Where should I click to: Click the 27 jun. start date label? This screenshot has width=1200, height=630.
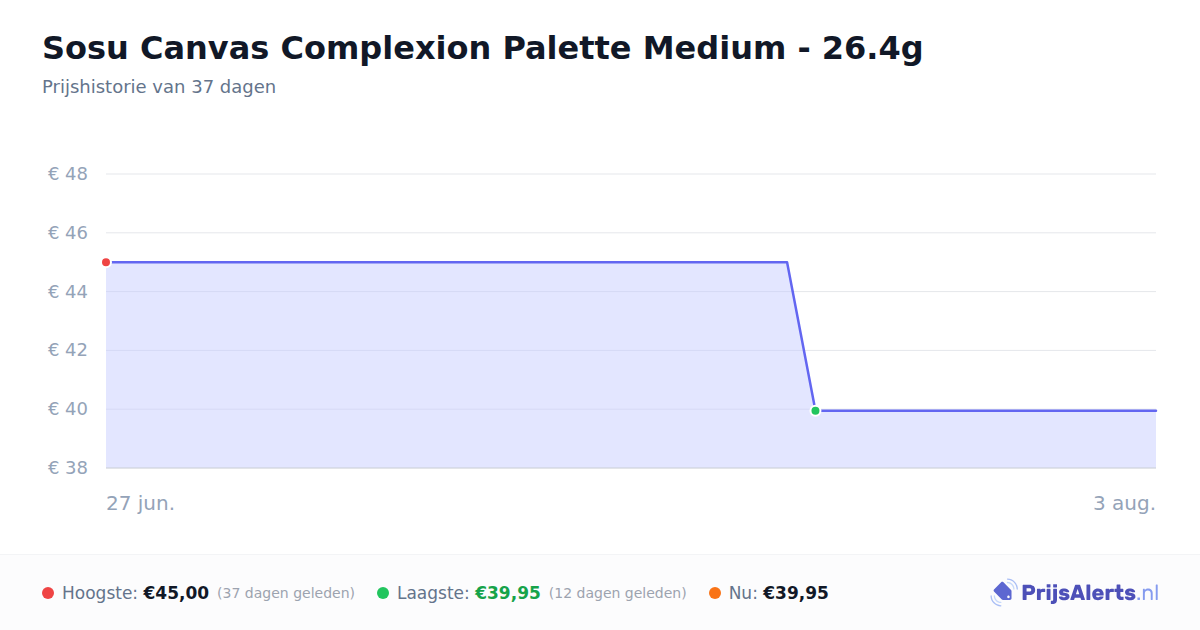click(x=141, y=503)
